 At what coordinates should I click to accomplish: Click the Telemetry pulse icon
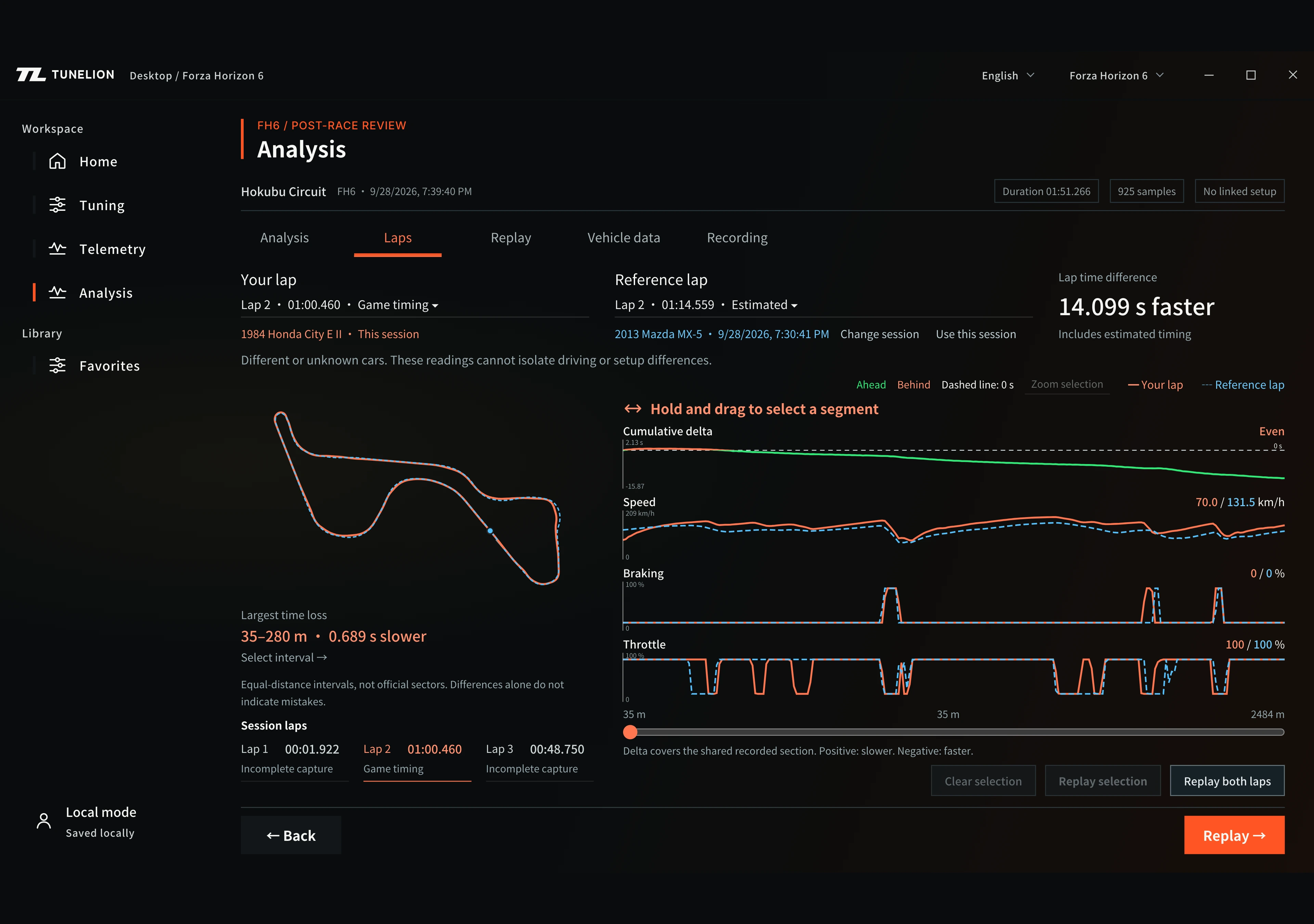57,249
